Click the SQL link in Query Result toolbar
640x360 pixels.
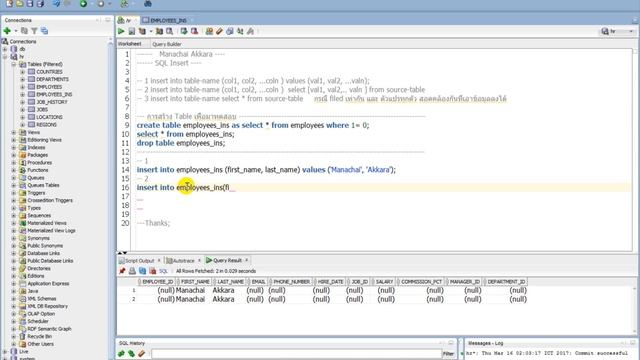click(x=163, y=271)
